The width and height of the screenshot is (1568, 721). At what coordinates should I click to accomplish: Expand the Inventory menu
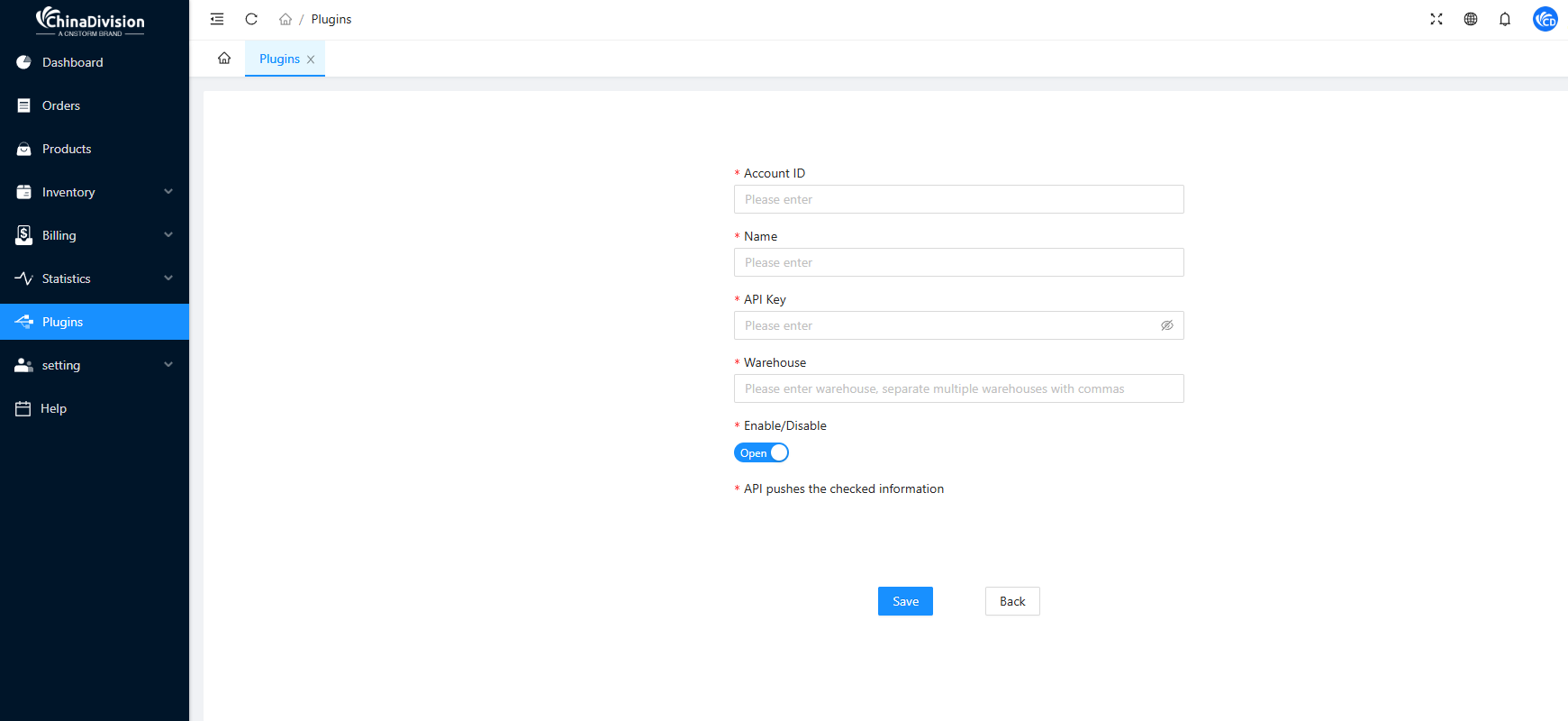tap(95, 192)
